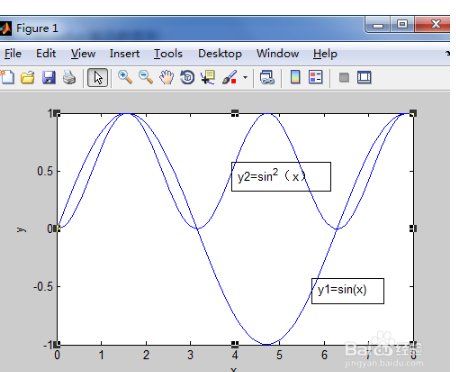
Task: Open the Edit menu
Action: 46,54
